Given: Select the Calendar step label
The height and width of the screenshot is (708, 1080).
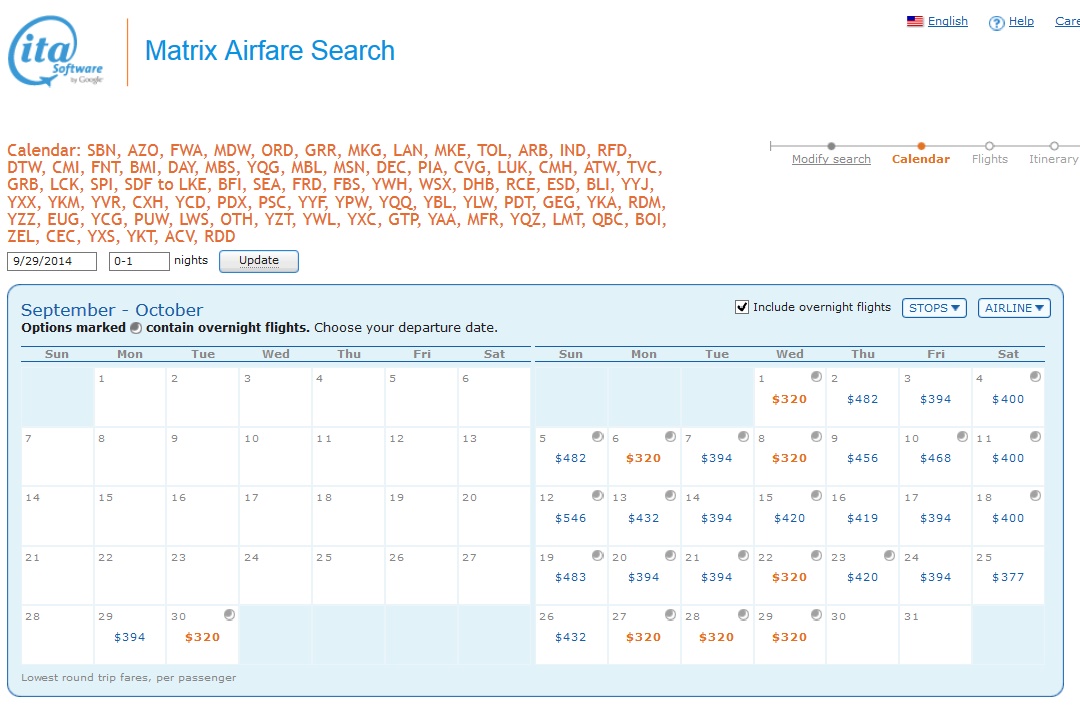Looking at the screenshot, I should coord(920,160).
